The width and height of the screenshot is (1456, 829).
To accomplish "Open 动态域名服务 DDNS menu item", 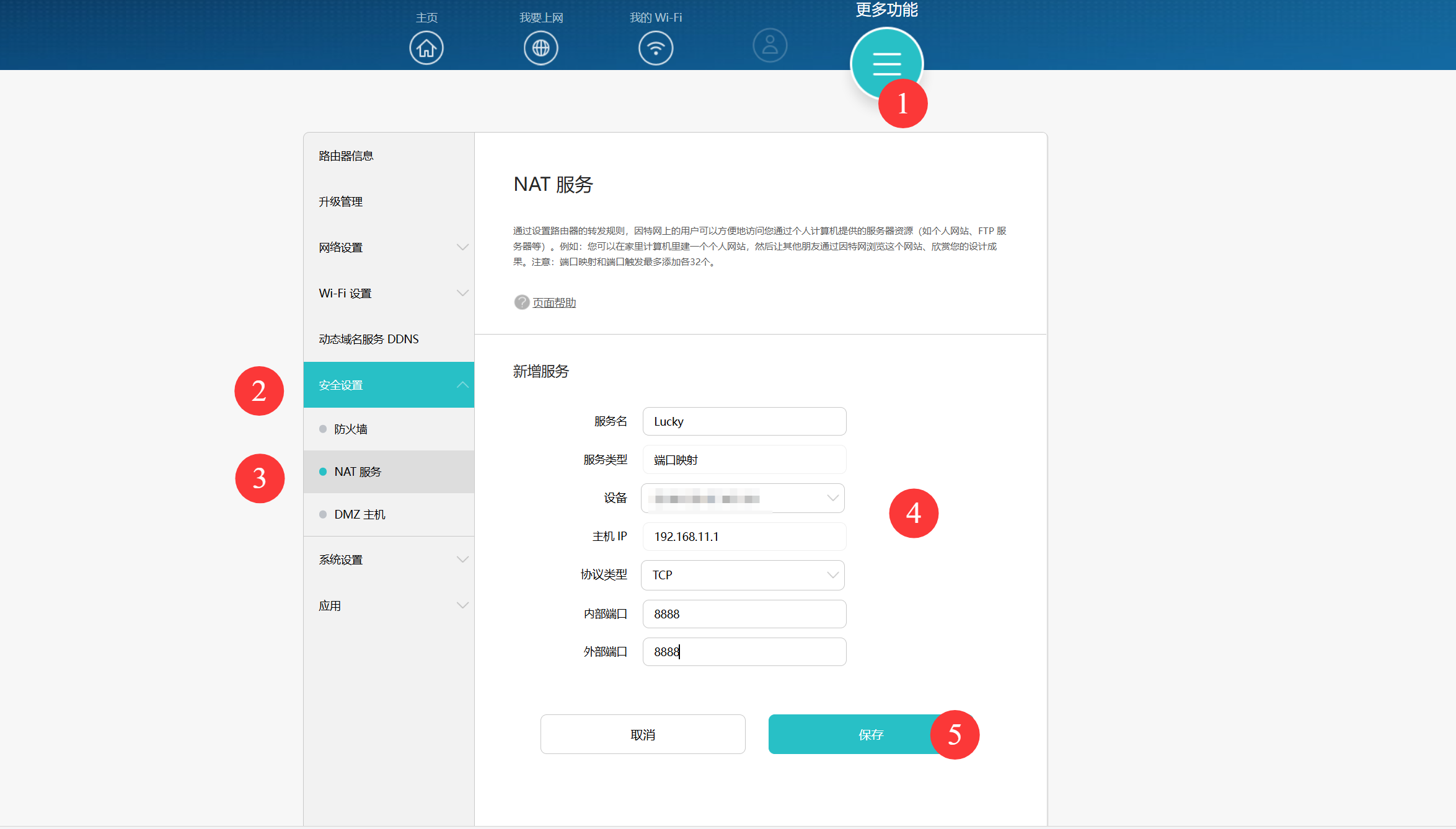I will click(x=369, y=339).
